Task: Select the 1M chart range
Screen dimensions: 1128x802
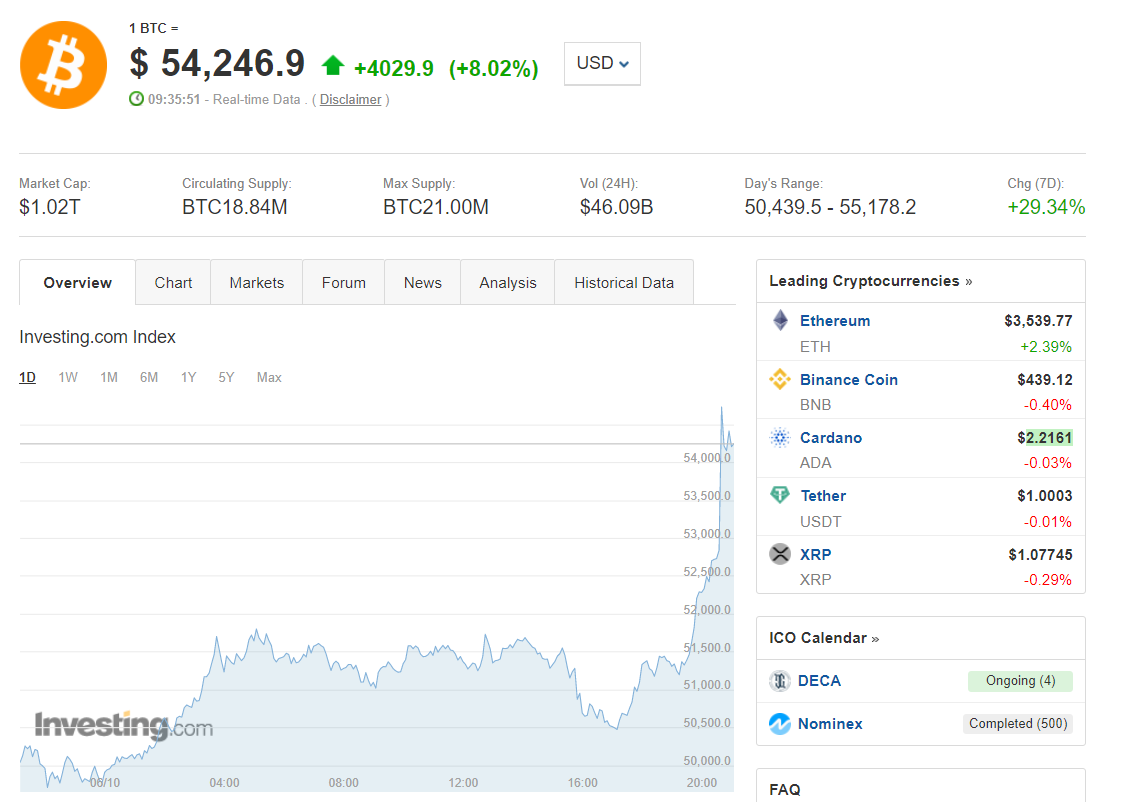Action: coord(109,377)
